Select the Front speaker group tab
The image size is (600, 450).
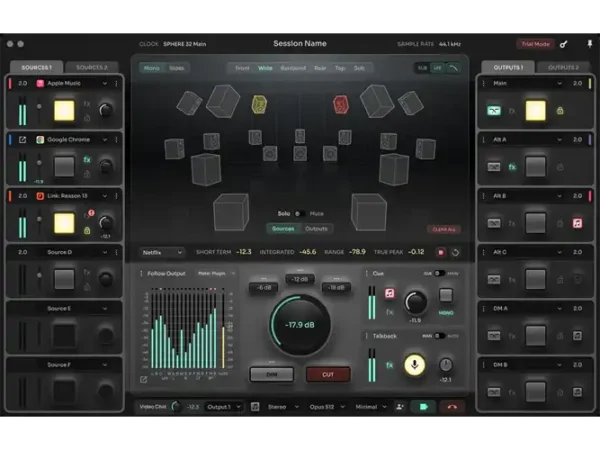coord(242,68)
